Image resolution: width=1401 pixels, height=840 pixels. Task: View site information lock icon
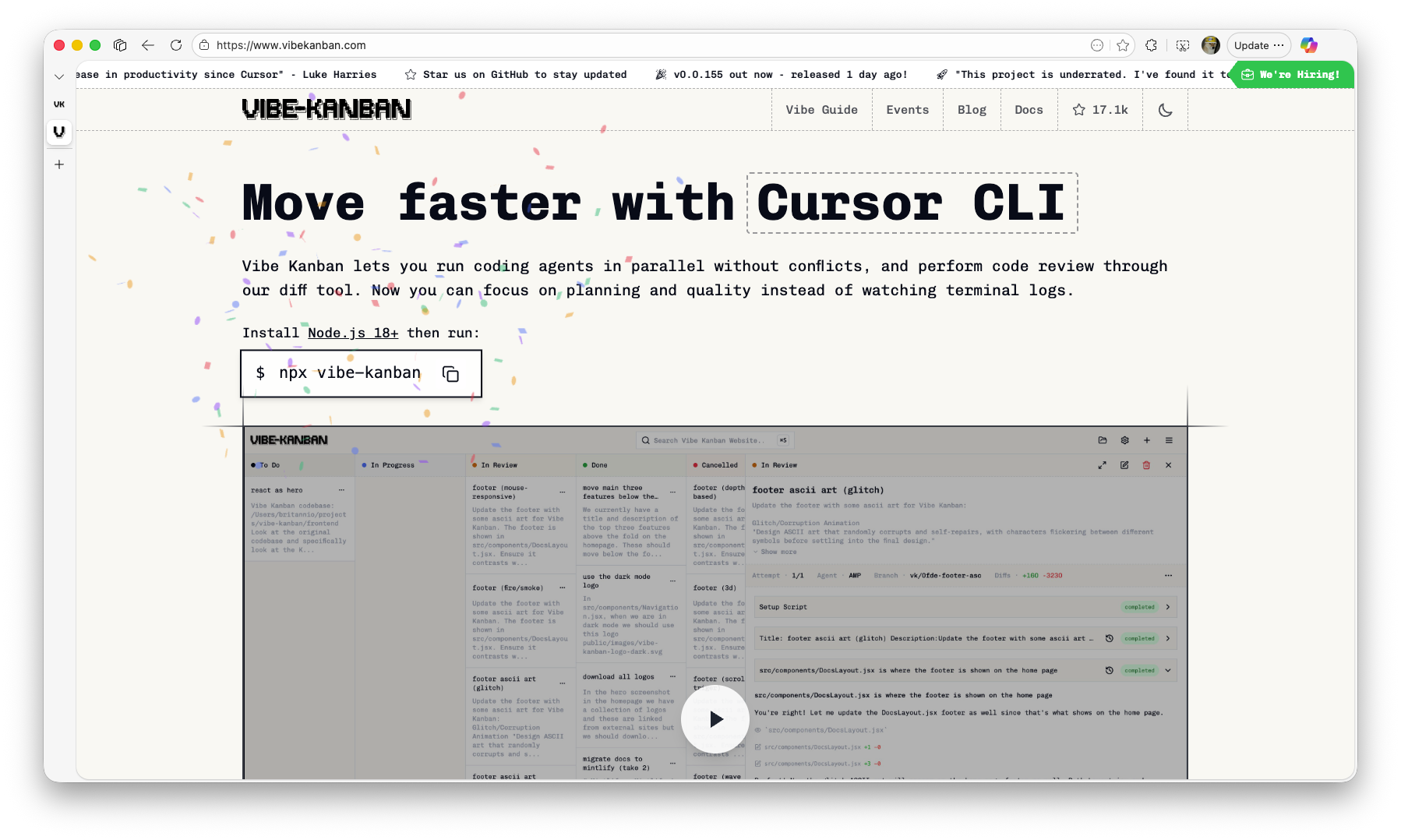click(204, 45)
